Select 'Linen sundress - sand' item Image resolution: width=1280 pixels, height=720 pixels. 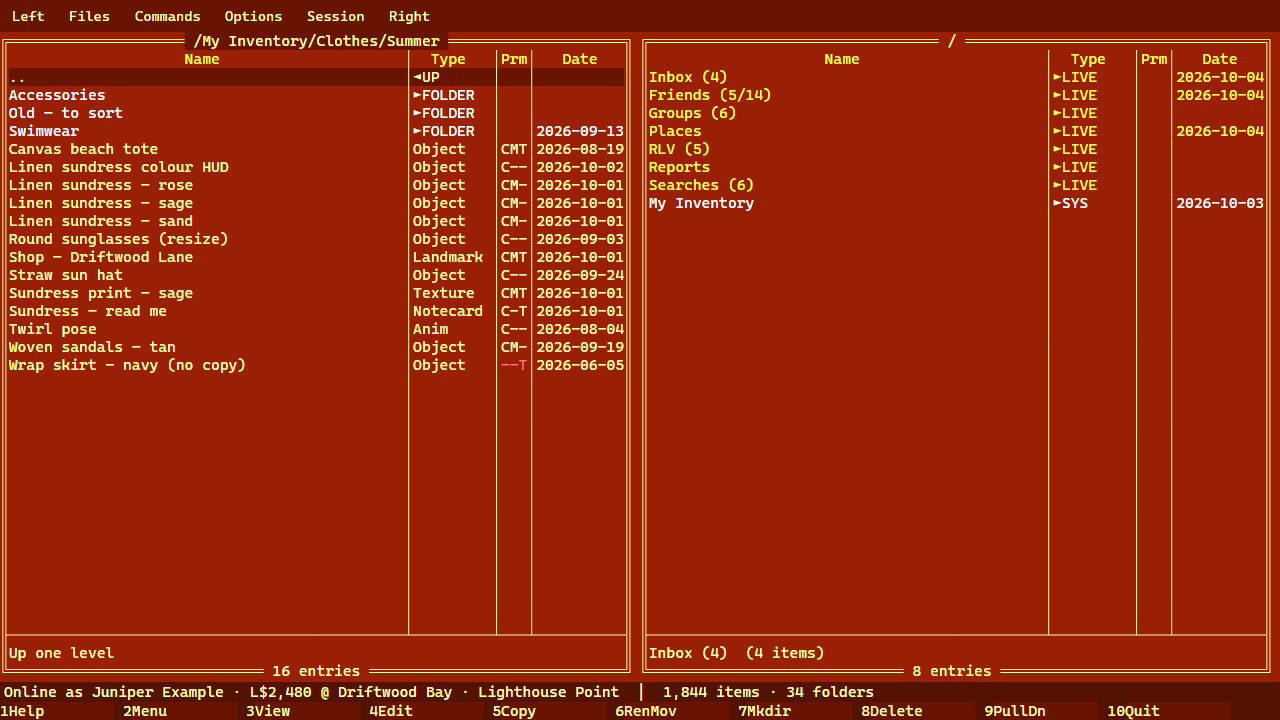(316, 221)
